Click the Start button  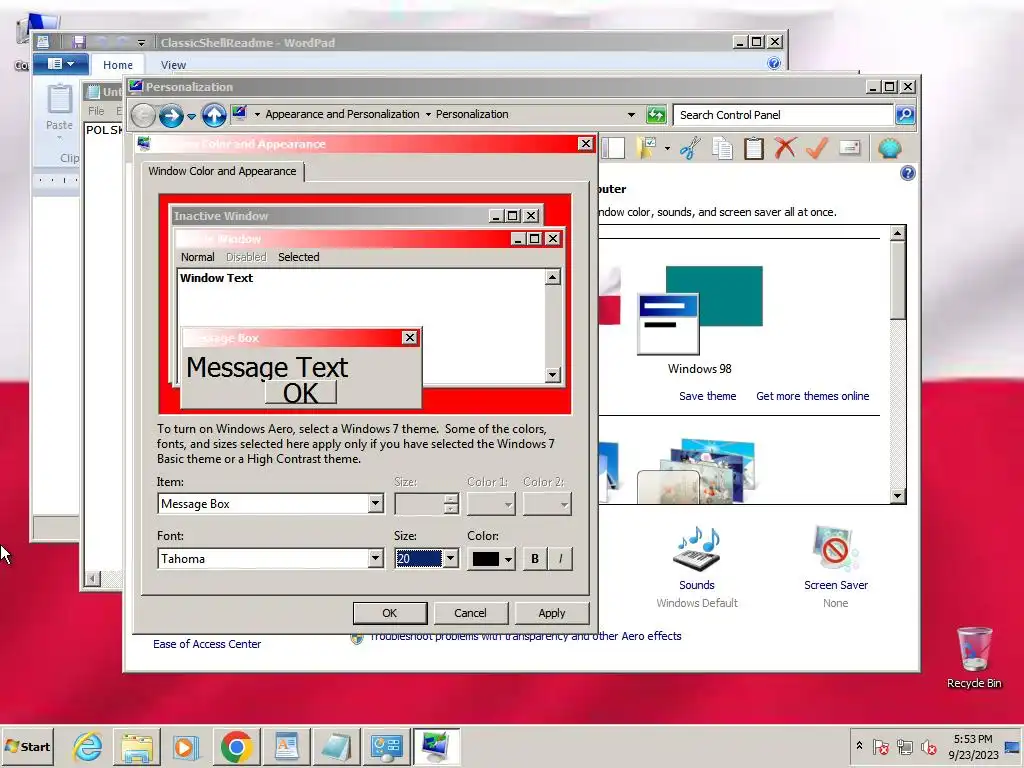coord(28,746)
